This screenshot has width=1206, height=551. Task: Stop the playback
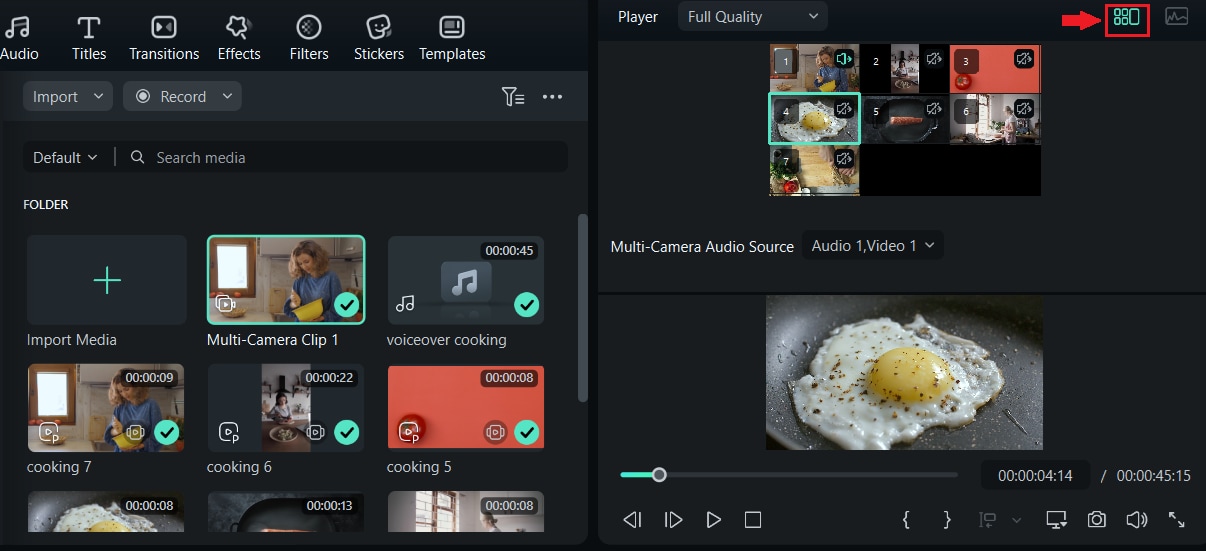(753, 520)
